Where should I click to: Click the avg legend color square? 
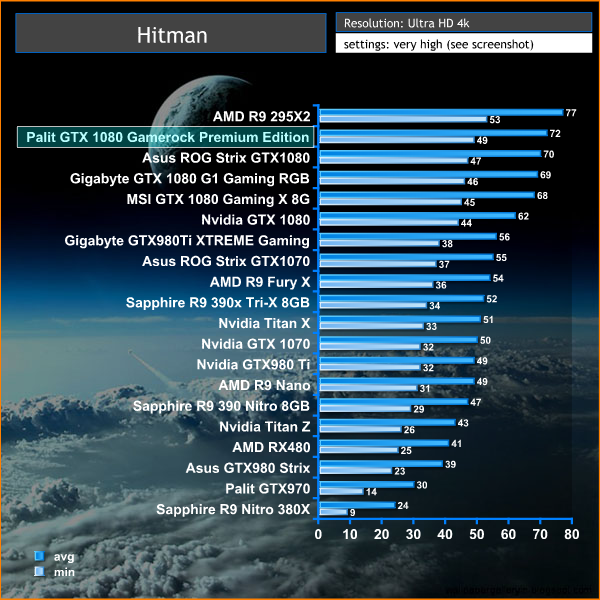(x=39, y=556)
